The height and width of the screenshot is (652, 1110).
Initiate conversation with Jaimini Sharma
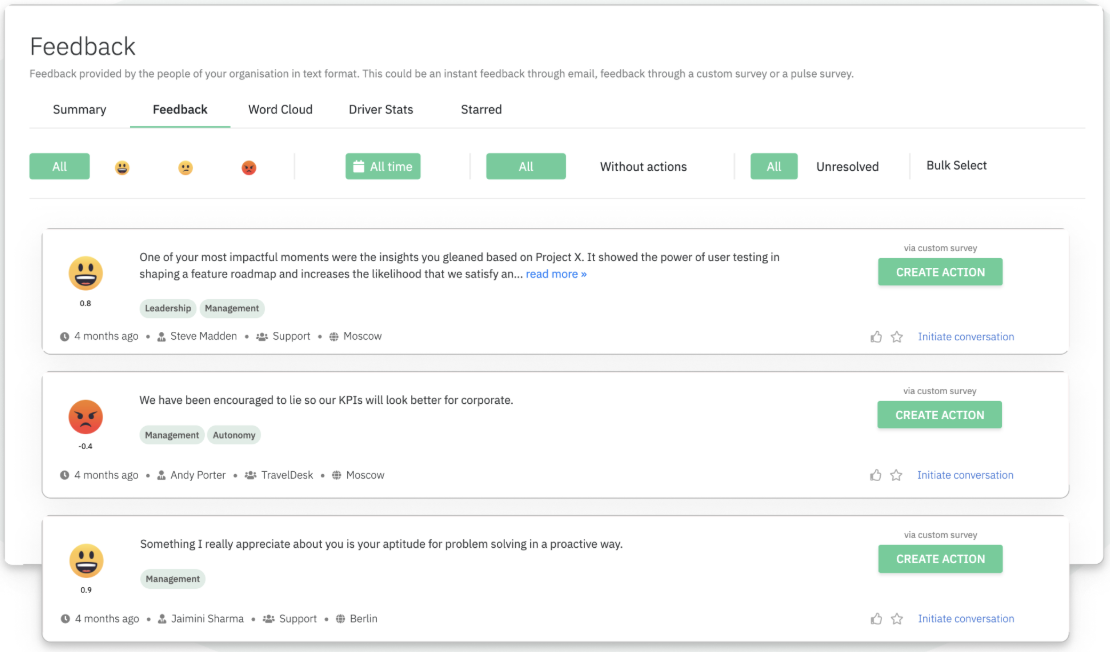pyautogui.click(x=965, y=619)
